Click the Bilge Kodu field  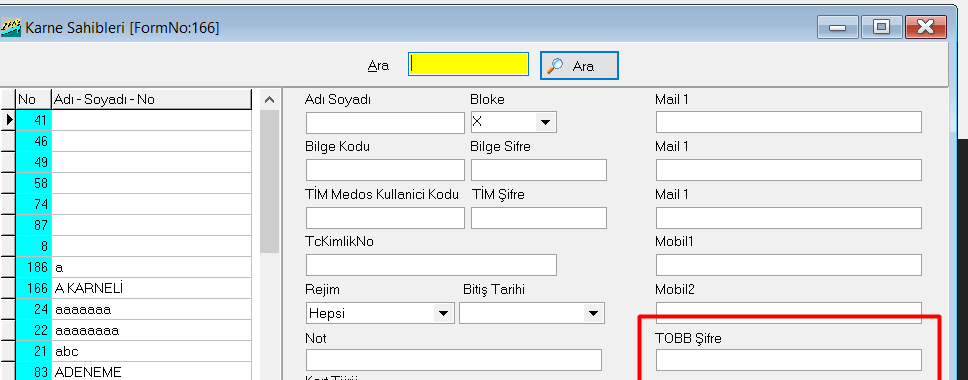[x=385, y=170]
